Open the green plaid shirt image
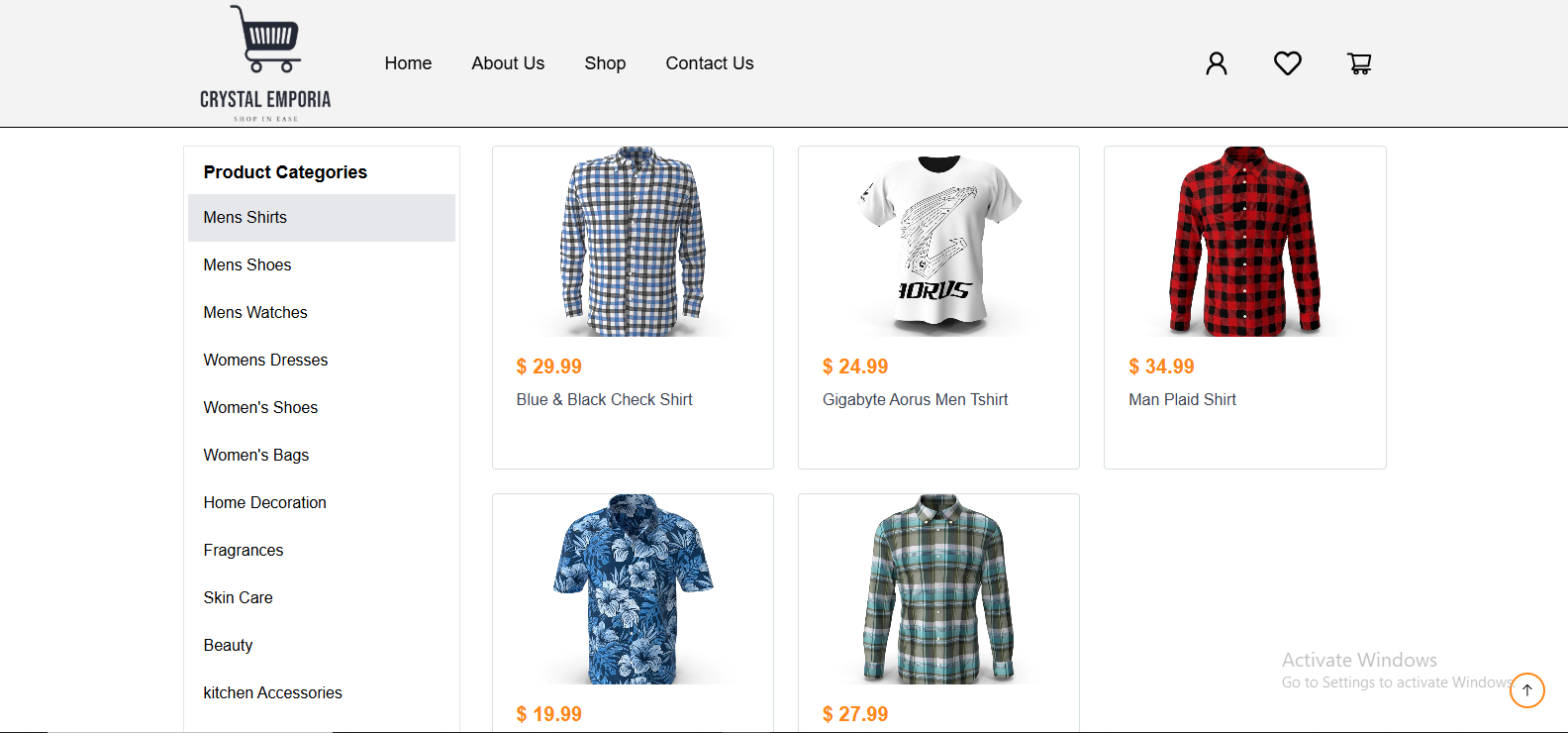Viewport: 1568px width, 733px height. 938,589
